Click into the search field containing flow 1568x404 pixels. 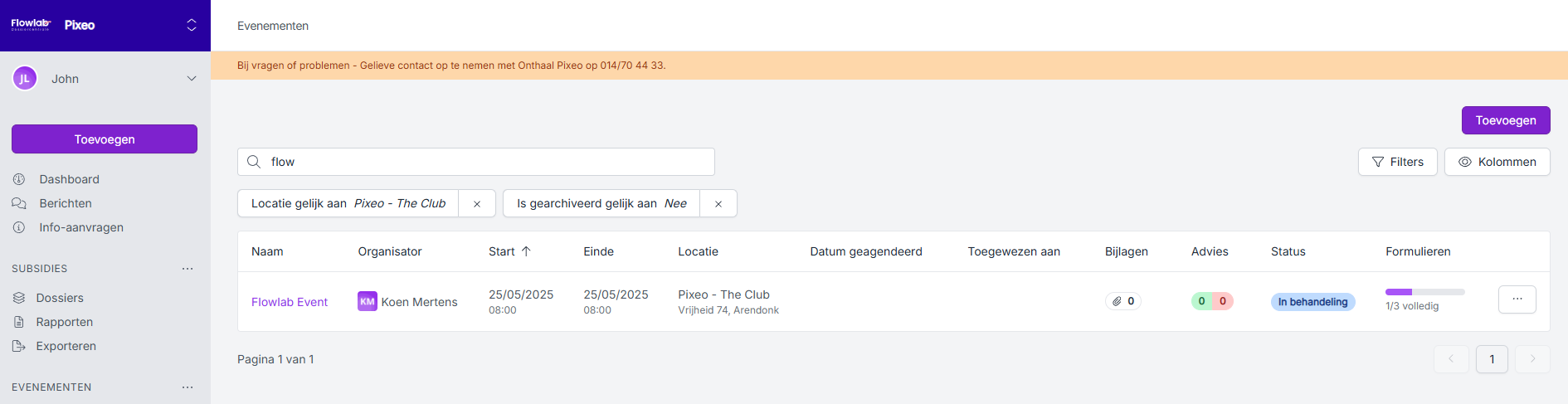[489, 162]
